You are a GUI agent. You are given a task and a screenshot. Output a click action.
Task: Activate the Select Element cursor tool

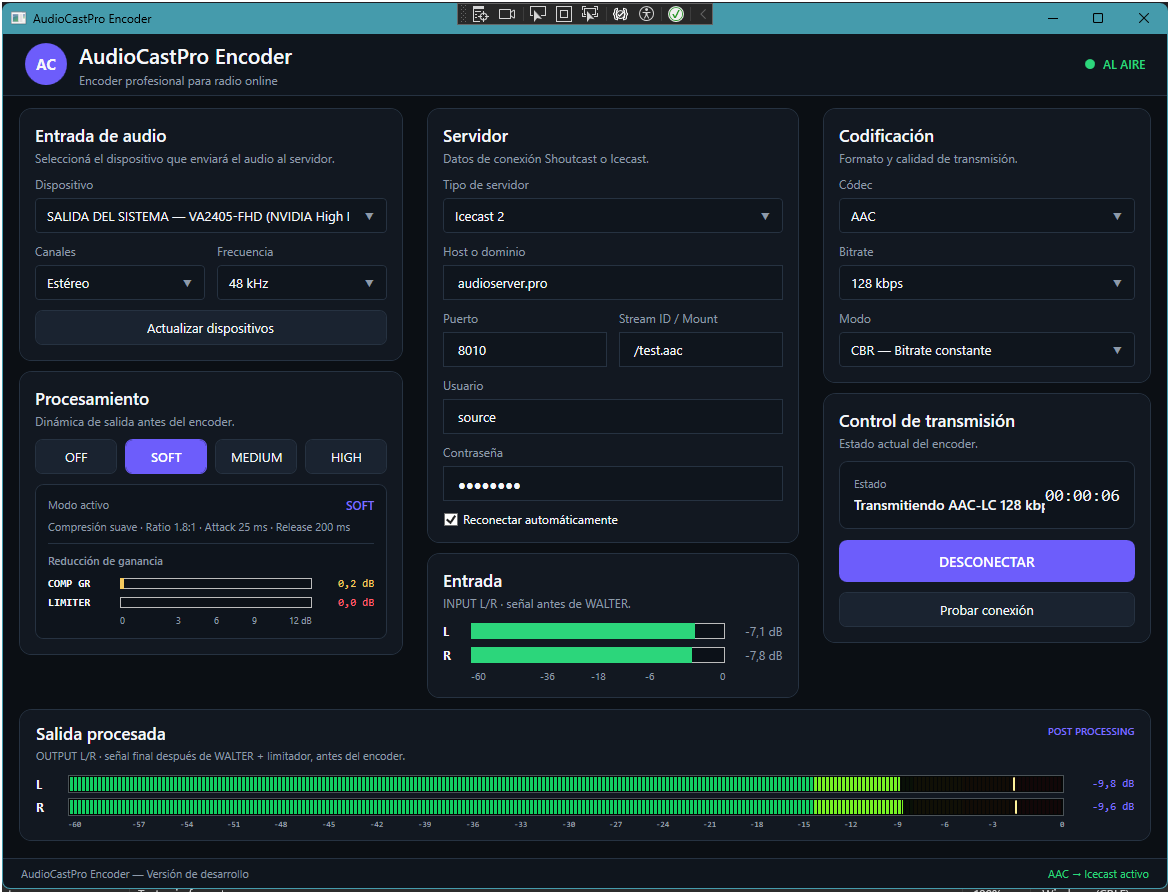pos(537,14)
